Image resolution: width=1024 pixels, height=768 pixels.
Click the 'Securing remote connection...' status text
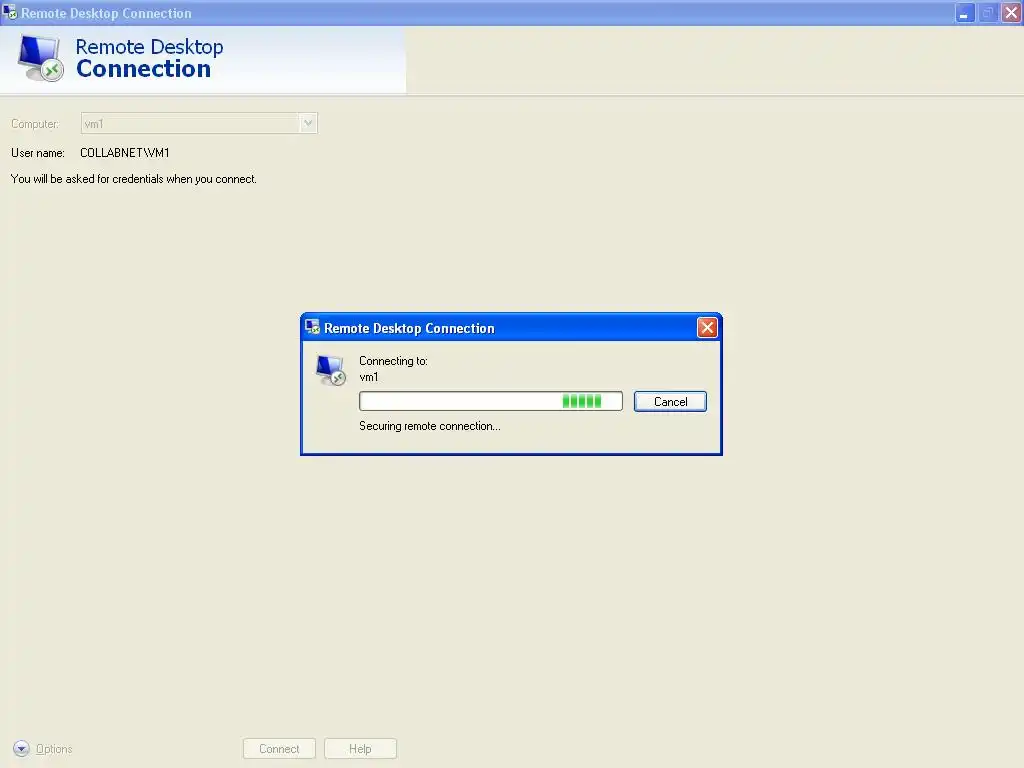tap(430, 426)
